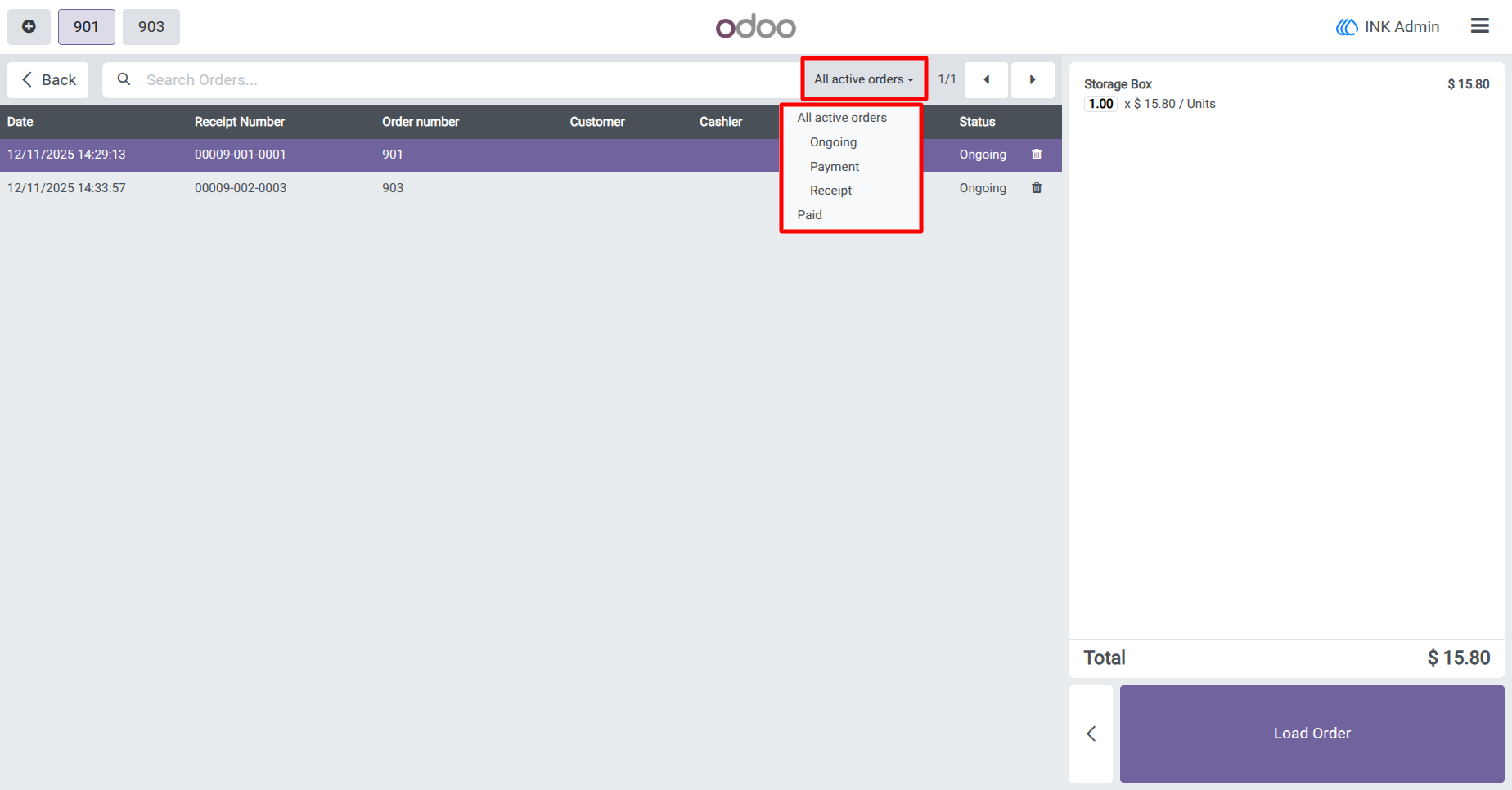Click the Cashier column header
This screenshot has width=1512, height=790.
click(721, 122)
